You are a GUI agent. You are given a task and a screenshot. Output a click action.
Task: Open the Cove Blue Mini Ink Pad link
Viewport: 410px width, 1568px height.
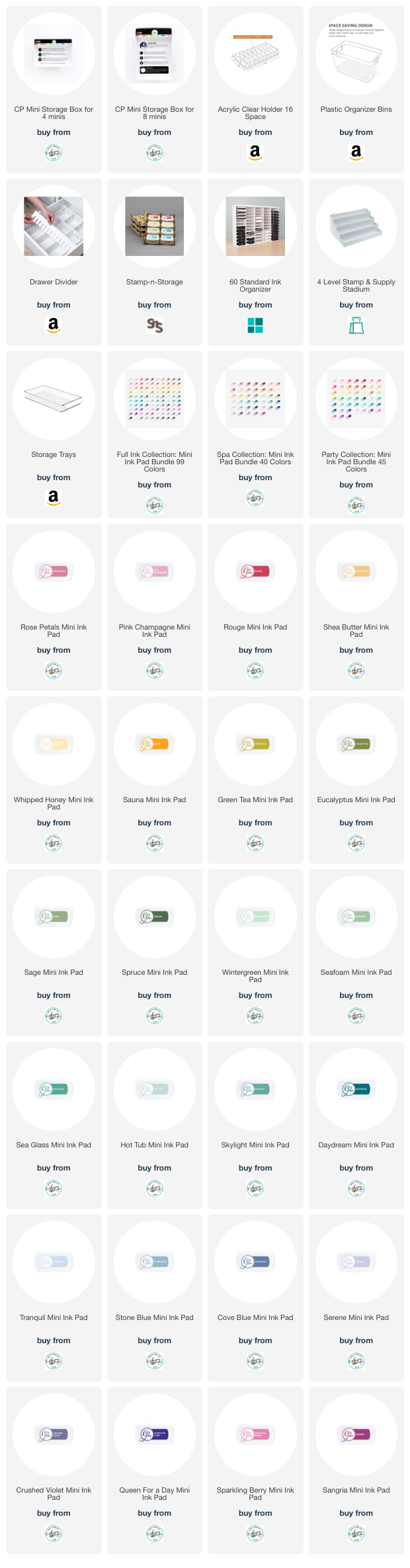255,1317
